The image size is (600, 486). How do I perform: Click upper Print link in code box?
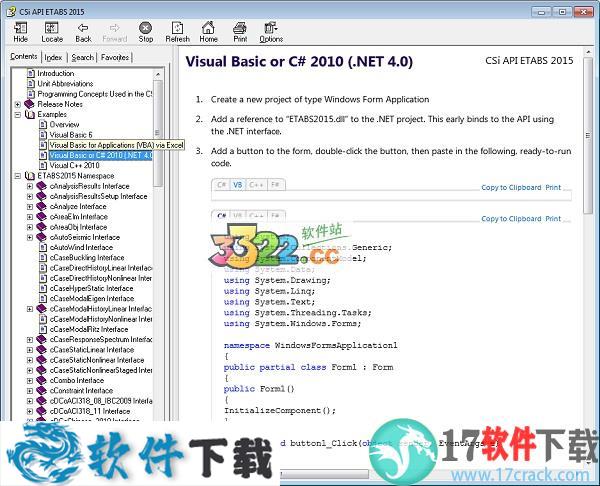point(553,188)
